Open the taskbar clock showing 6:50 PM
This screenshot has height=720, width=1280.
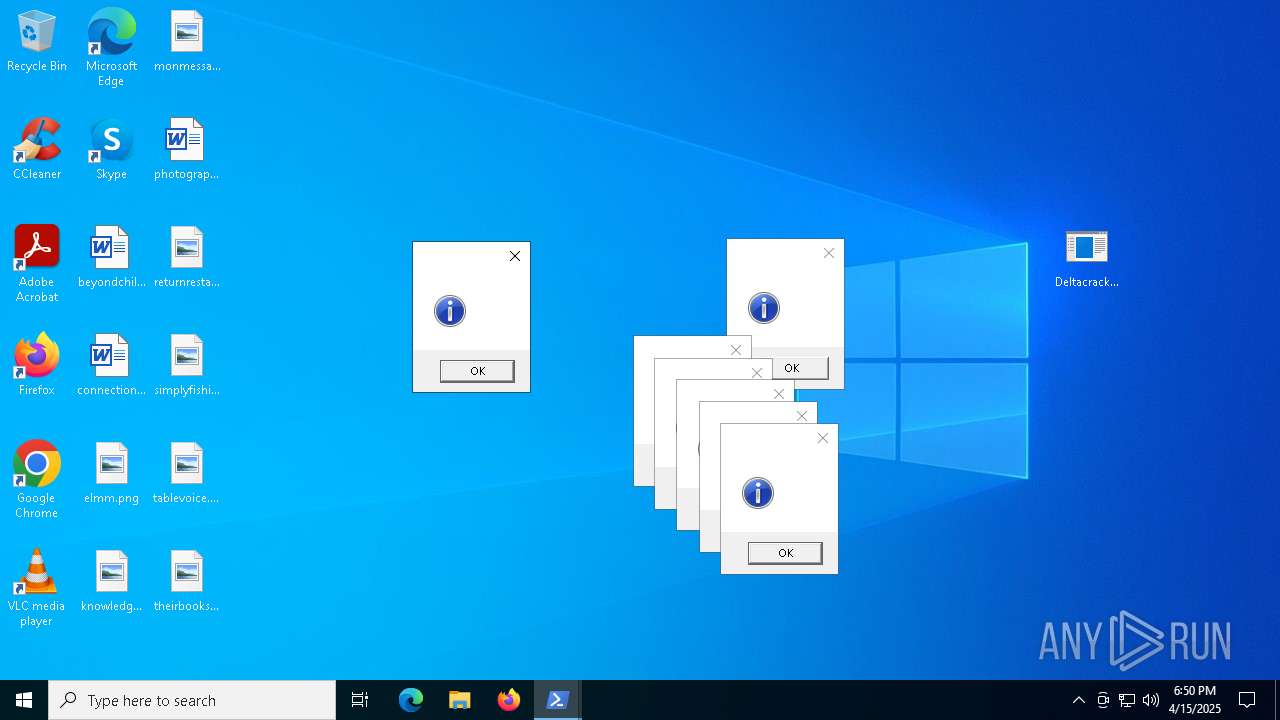coord(1195,700)
